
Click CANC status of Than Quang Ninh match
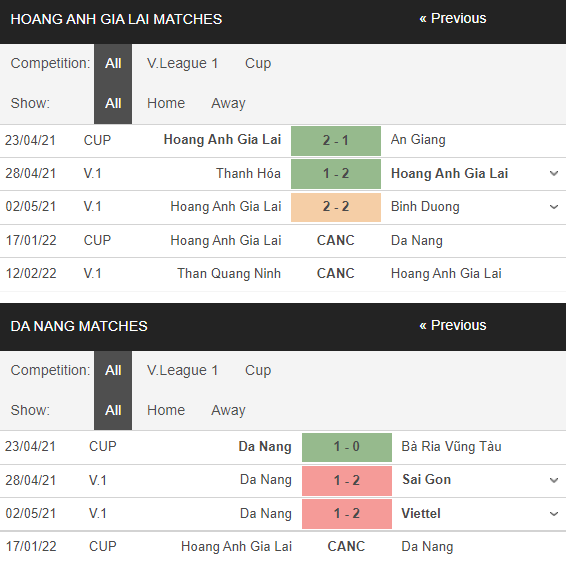coord(336,274)
